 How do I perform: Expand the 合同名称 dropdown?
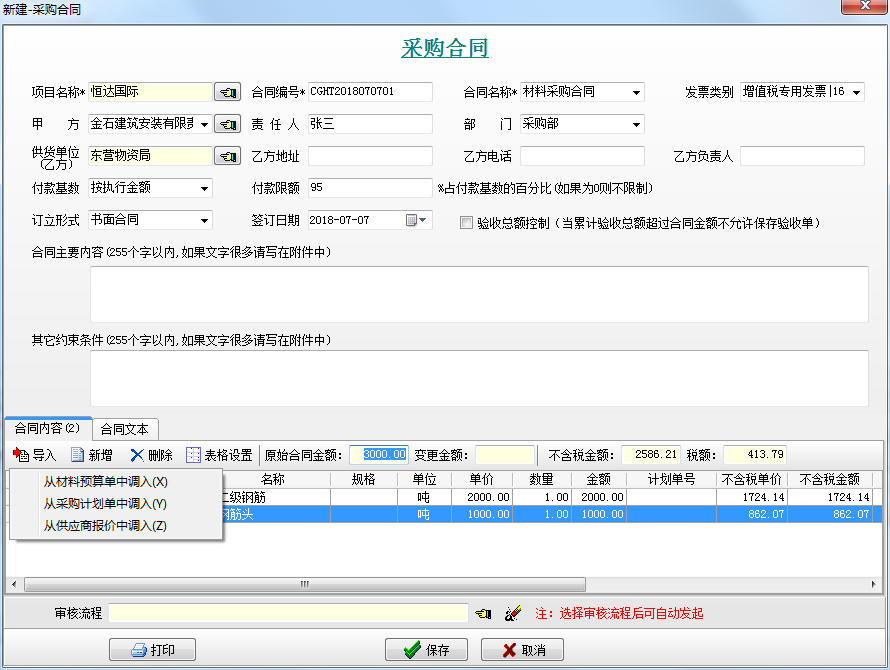[637, 93]
